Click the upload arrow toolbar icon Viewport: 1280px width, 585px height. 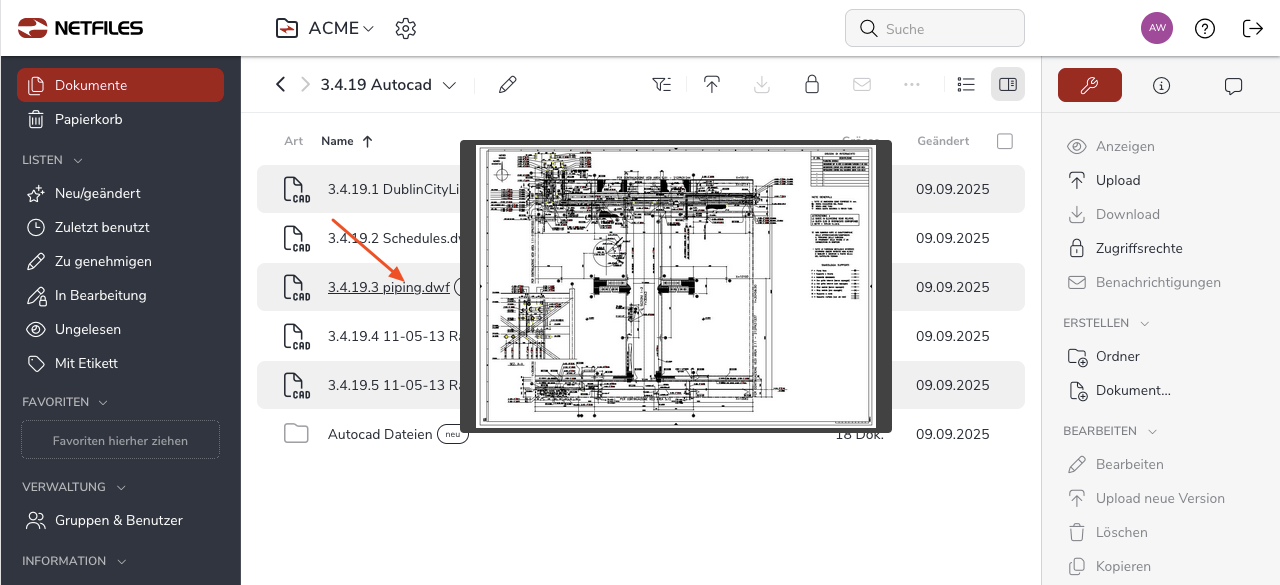[x=712, y=85]
